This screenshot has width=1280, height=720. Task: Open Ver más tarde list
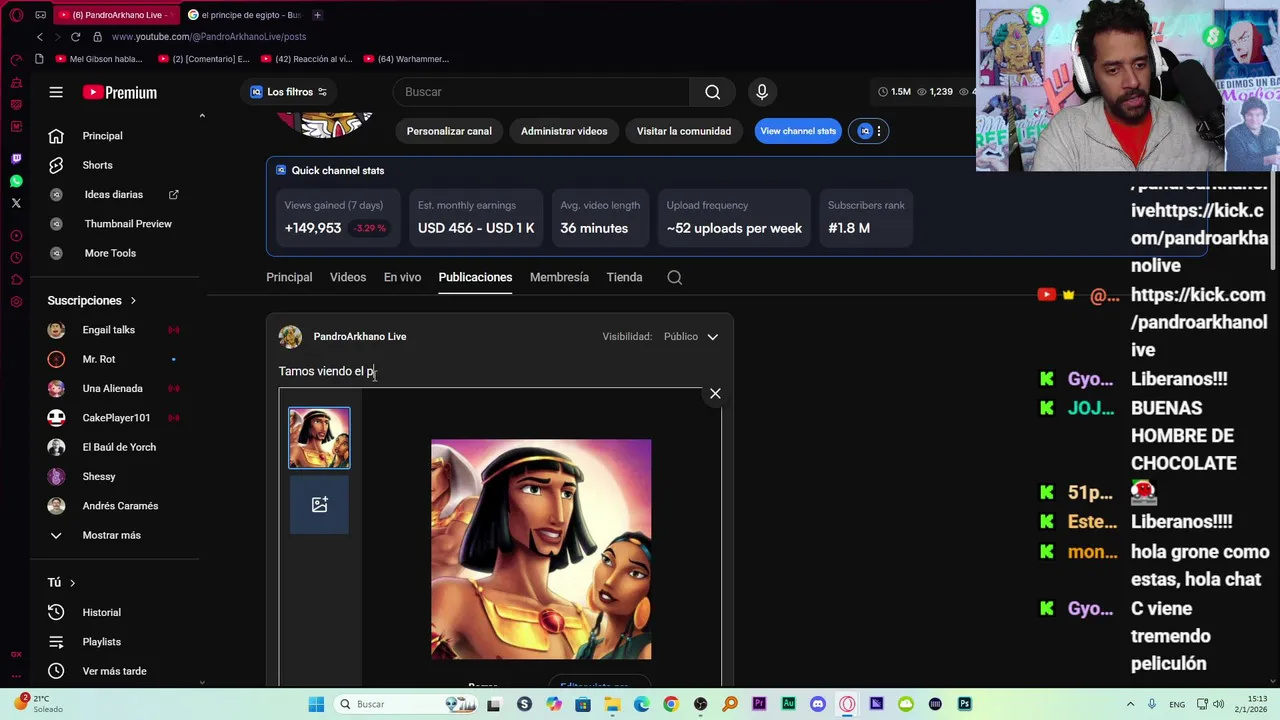tap(114, 671)
